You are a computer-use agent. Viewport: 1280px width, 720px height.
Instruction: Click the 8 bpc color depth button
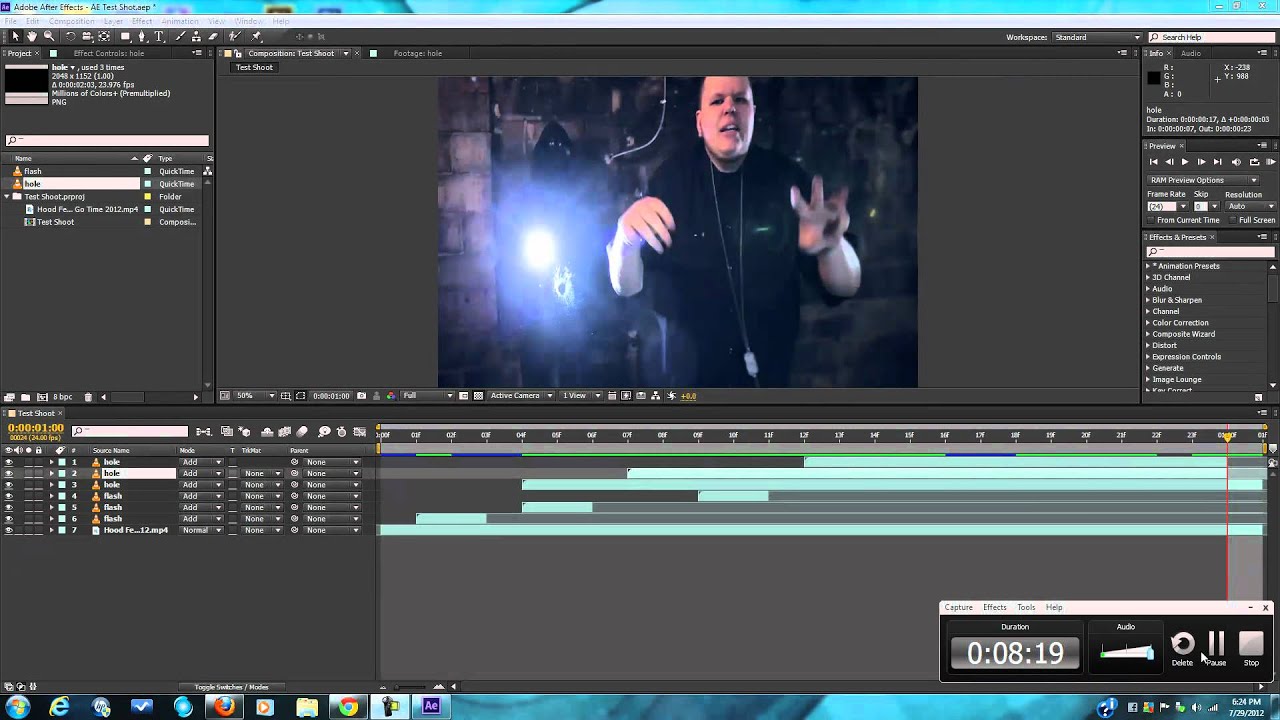[63, 397]
